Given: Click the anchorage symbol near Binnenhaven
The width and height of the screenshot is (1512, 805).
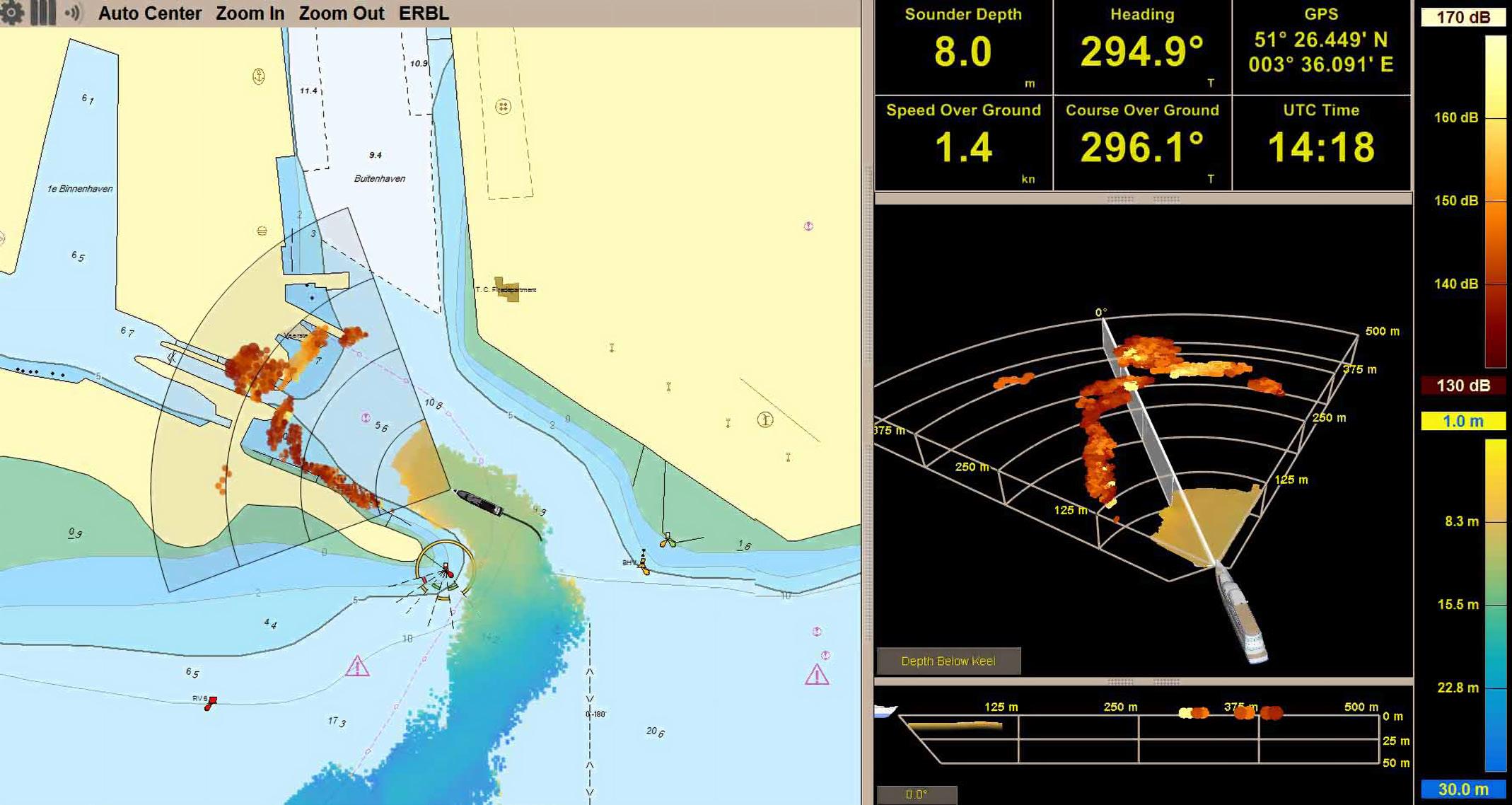Looking at the screenshot, I should point(259,76).
